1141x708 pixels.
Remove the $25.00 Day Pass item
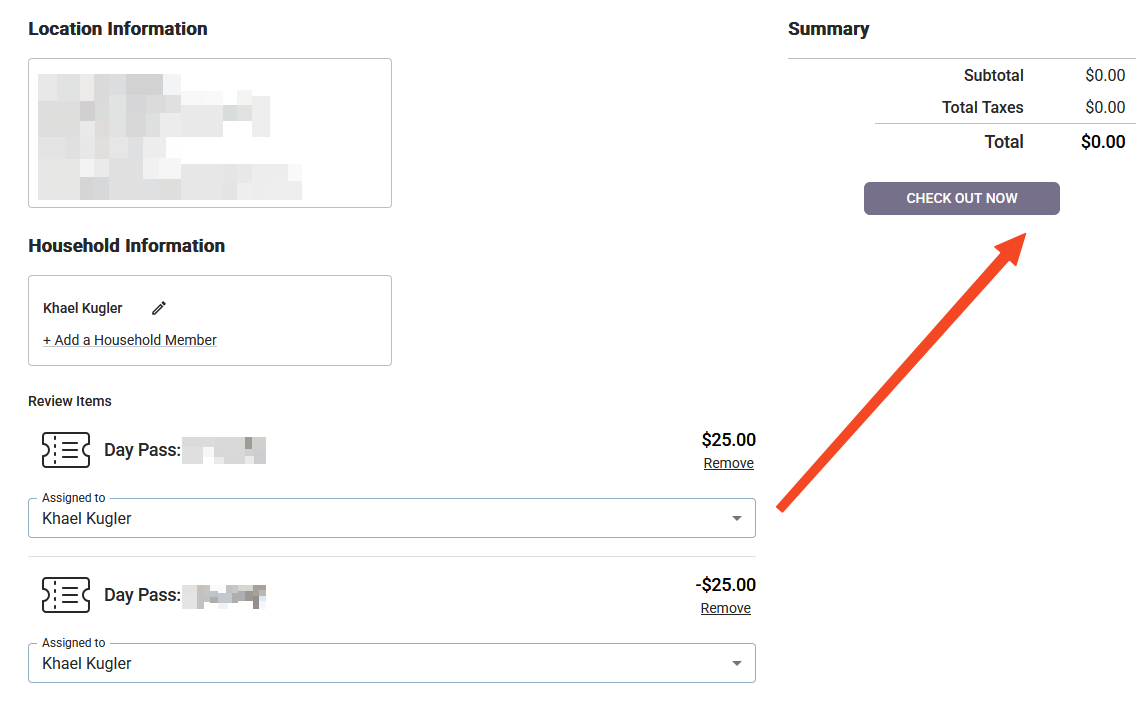click(728, 463)
